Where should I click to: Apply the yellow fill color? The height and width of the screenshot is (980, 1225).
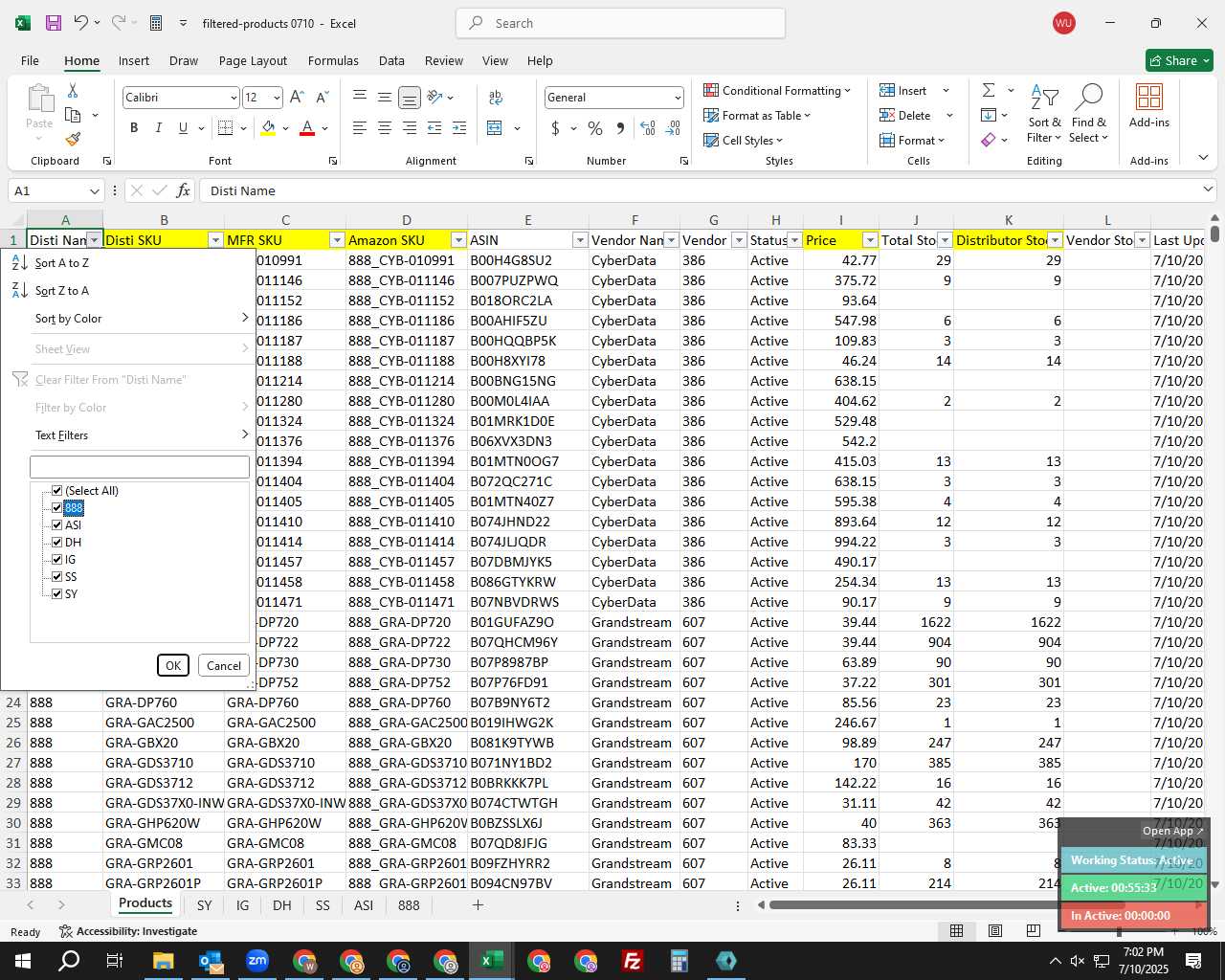[x=269, y=128]
